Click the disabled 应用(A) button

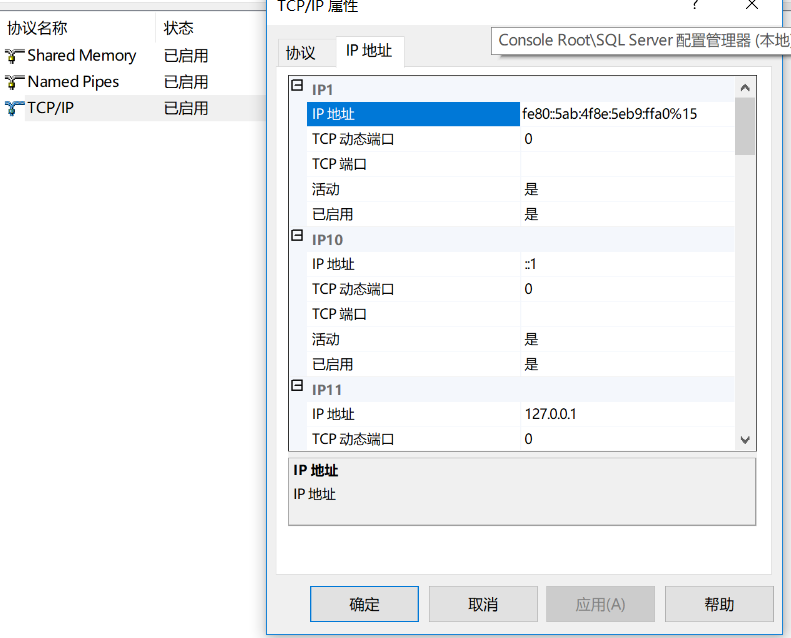600,604
